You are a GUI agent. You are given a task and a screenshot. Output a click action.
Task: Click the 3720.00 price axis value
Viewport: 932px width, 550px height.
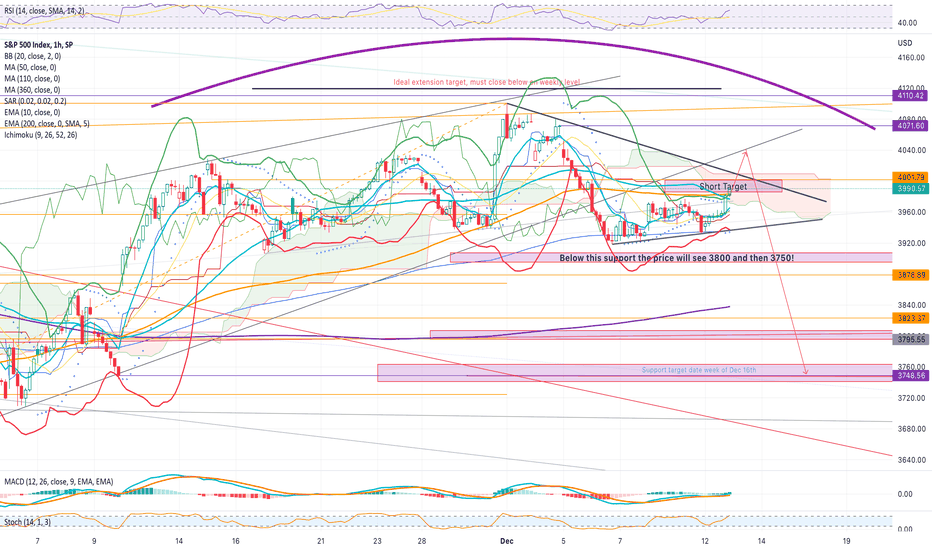click(x=911, y=398)
